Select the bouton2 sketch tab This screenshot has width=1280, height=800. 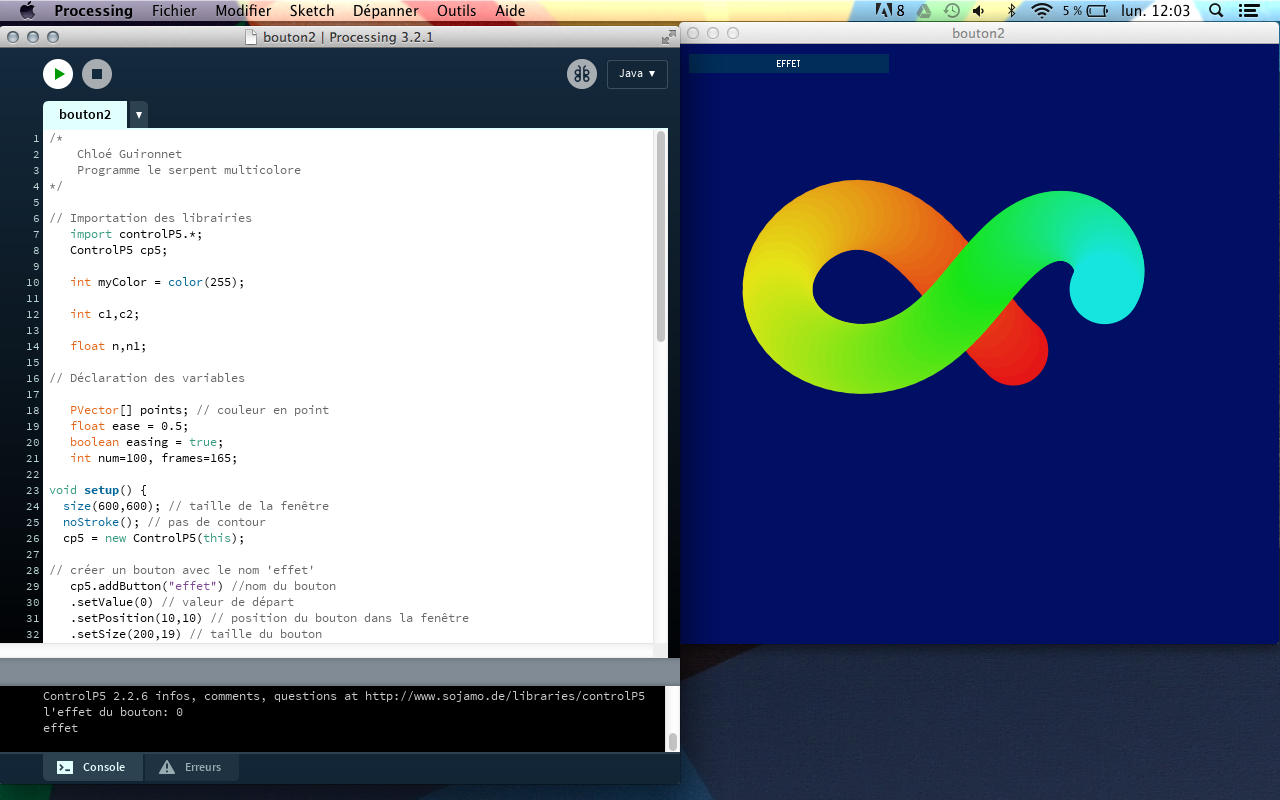click(85, 114)
